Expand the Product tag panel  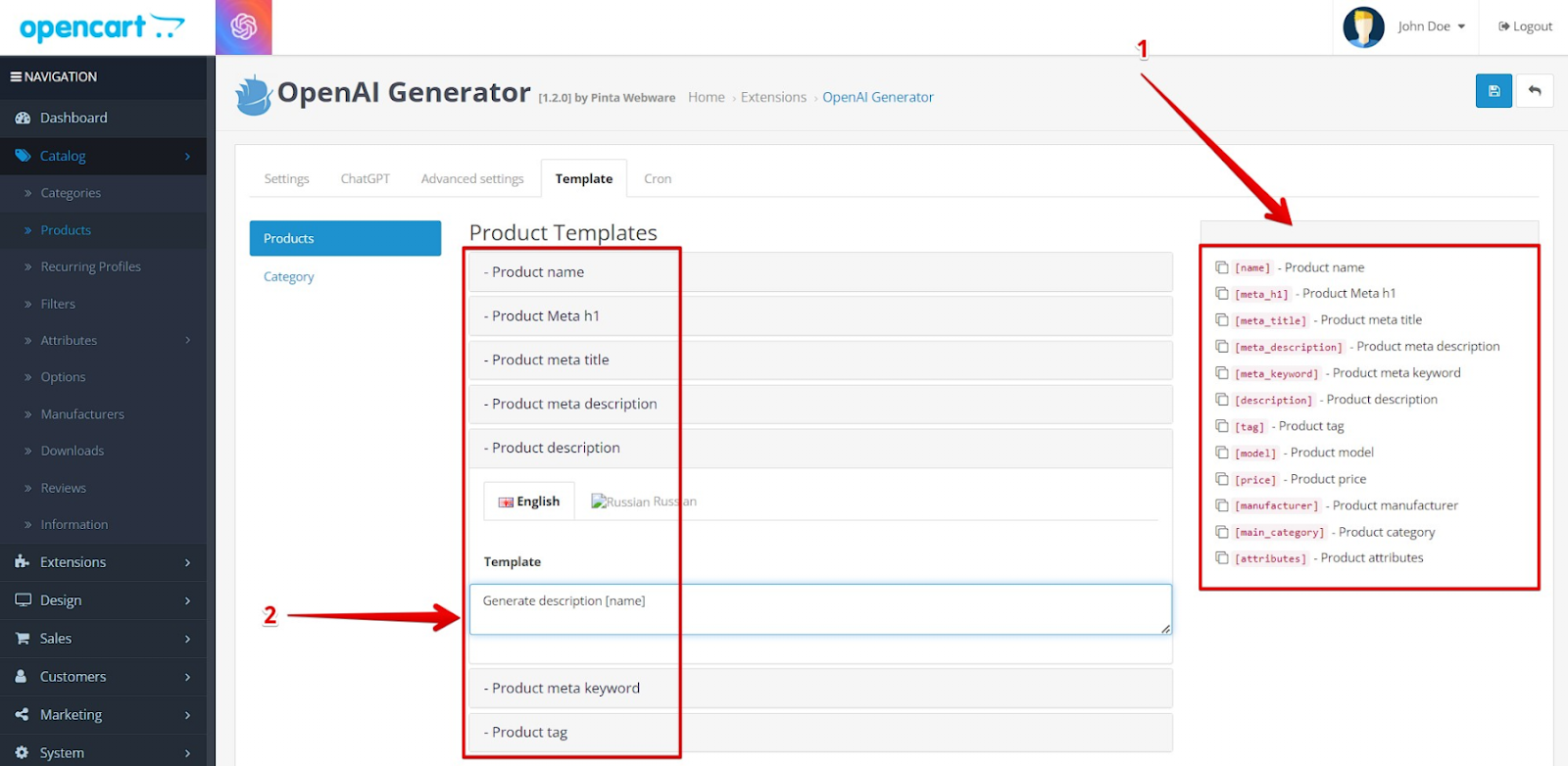(x=820, y=733)
